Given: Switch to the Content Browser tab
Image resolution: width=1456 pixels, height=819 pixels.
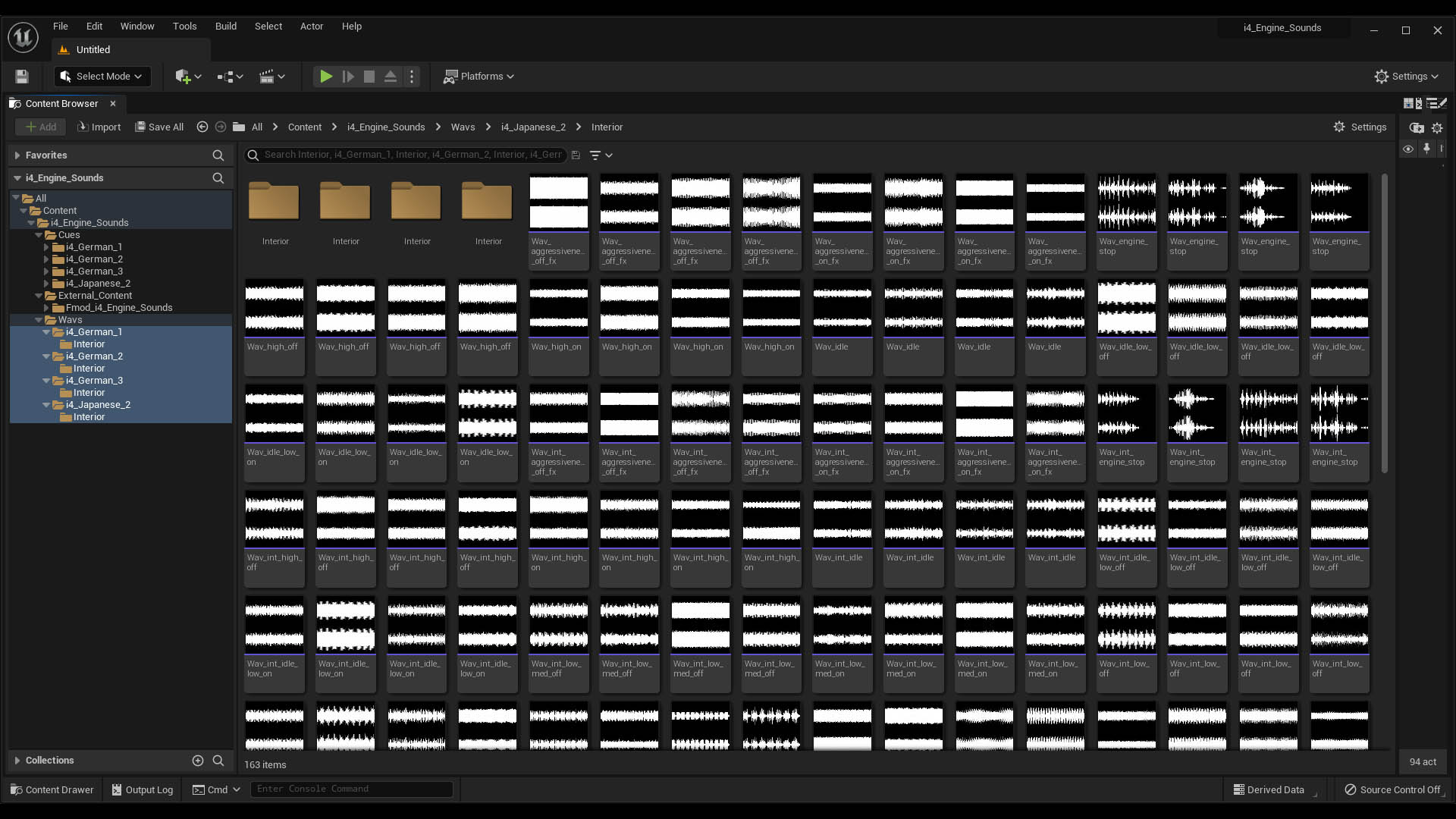Looking at the screenshot, I should click(61, 104).
